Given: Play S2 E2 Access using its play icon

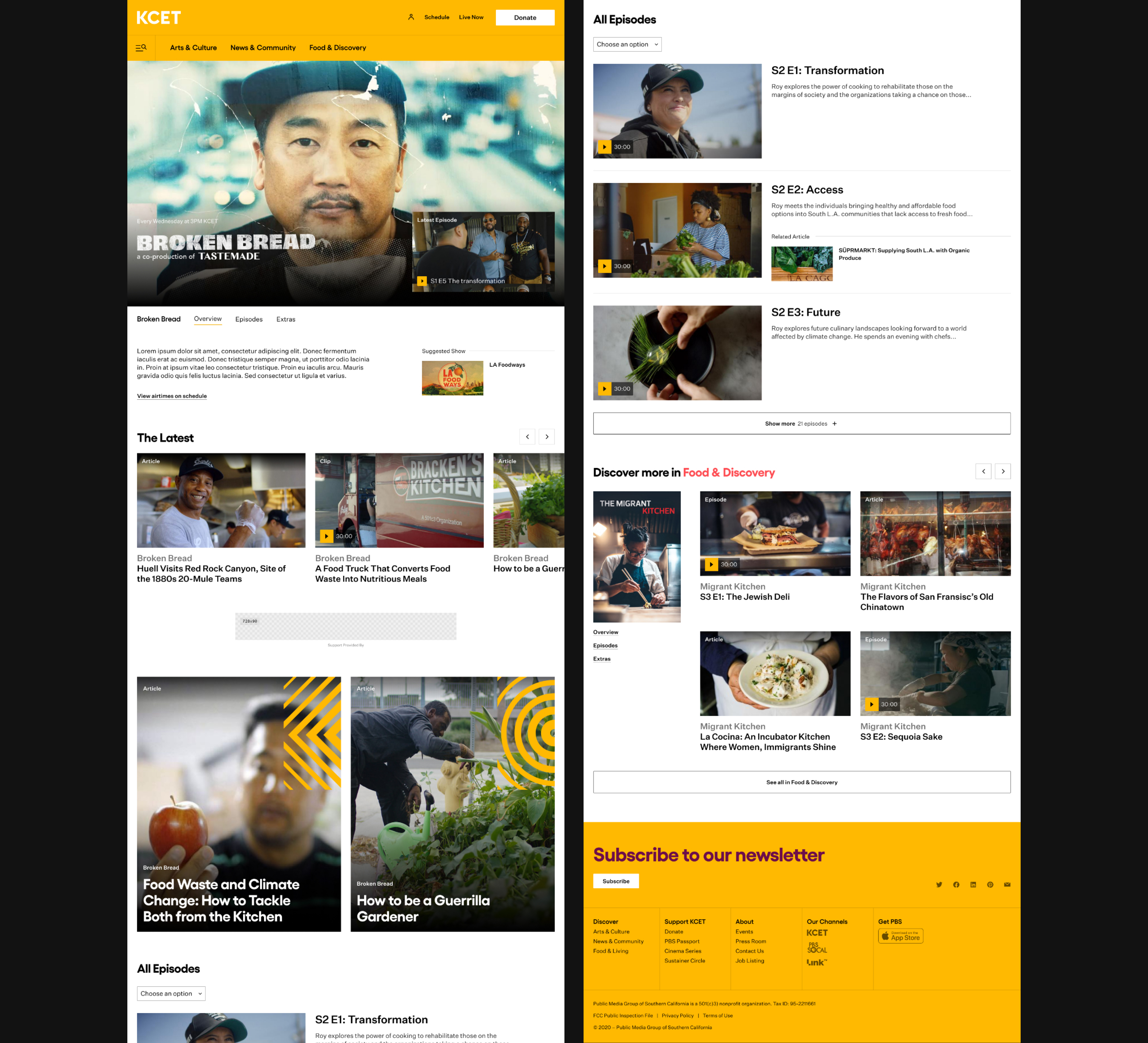Looking at the screenshot, I should (604, 266).
